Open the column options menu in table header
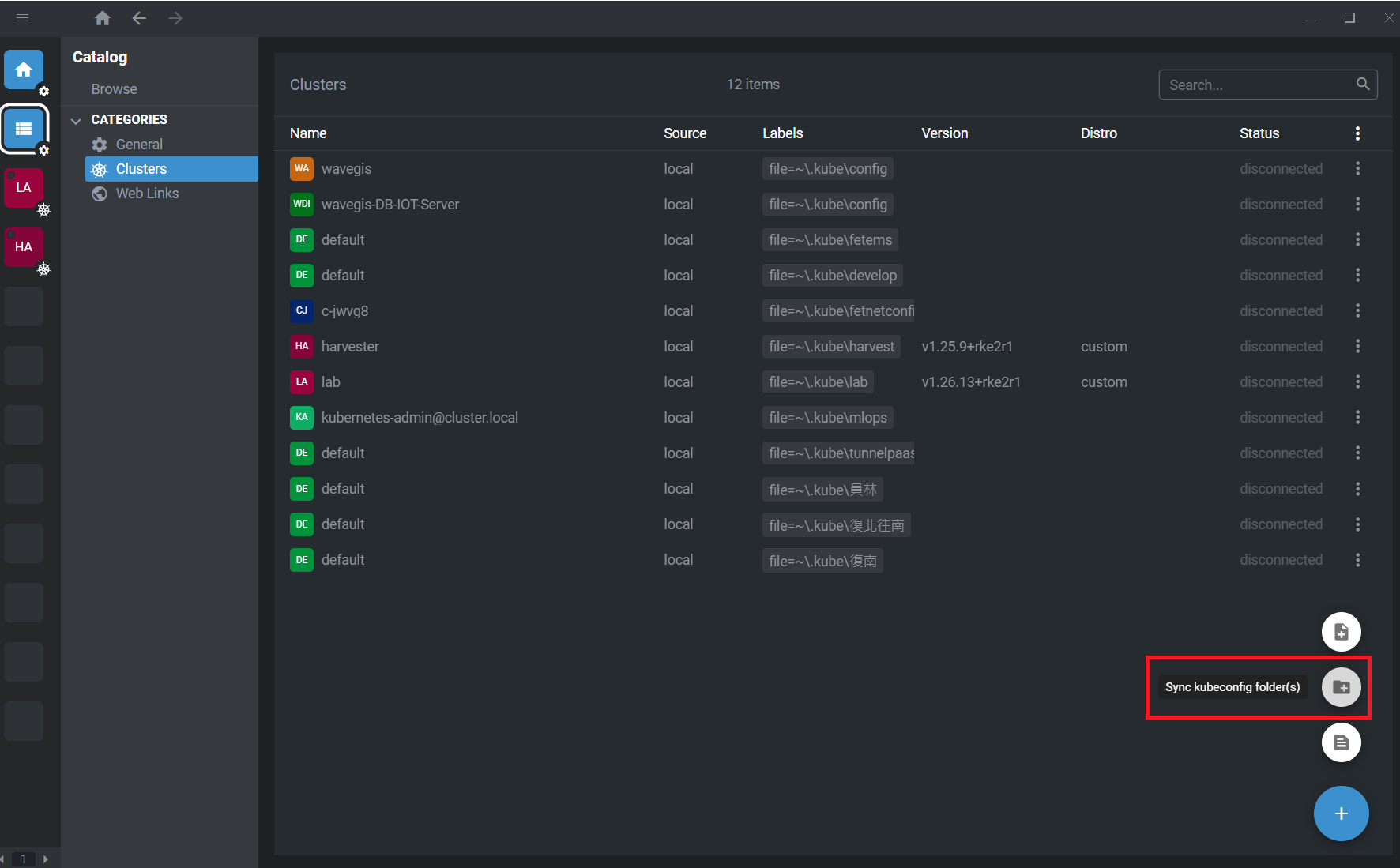Viewport: 1400px width, 868px height. tap(1357, 133)
